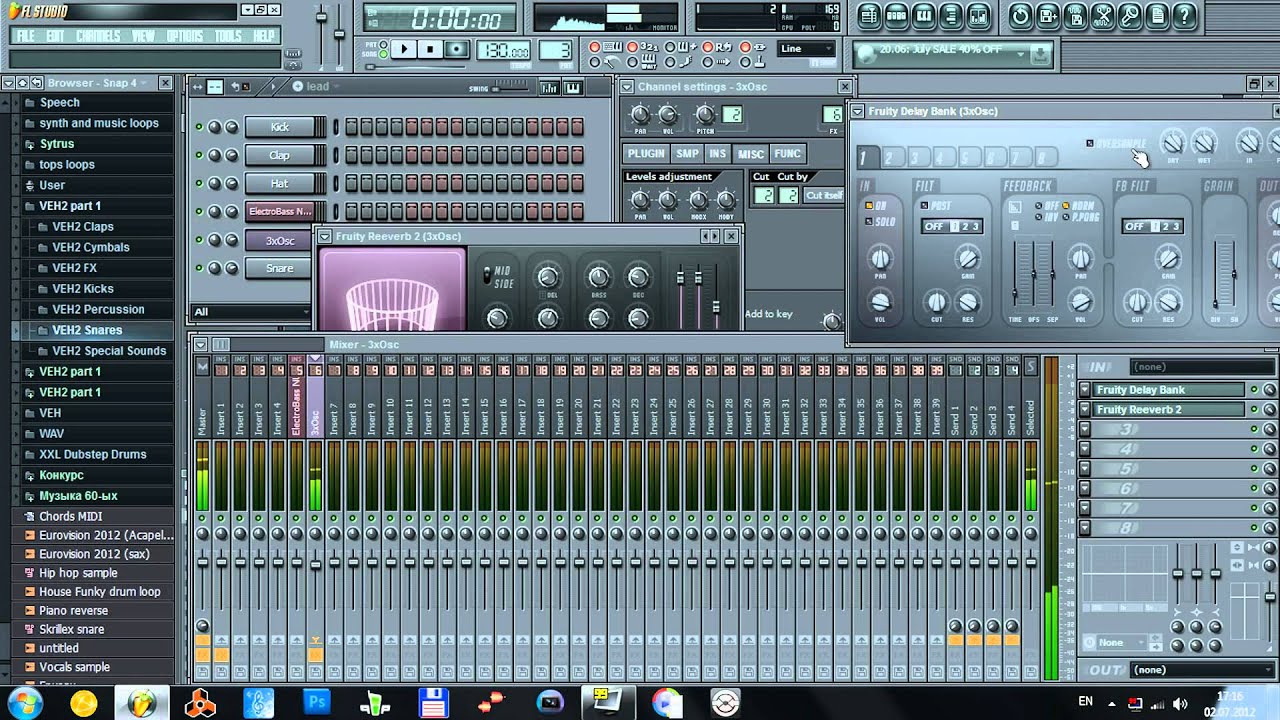1280x720 pixels.
Task: Click the Save new version icon
Action: tap(1048, 15)
